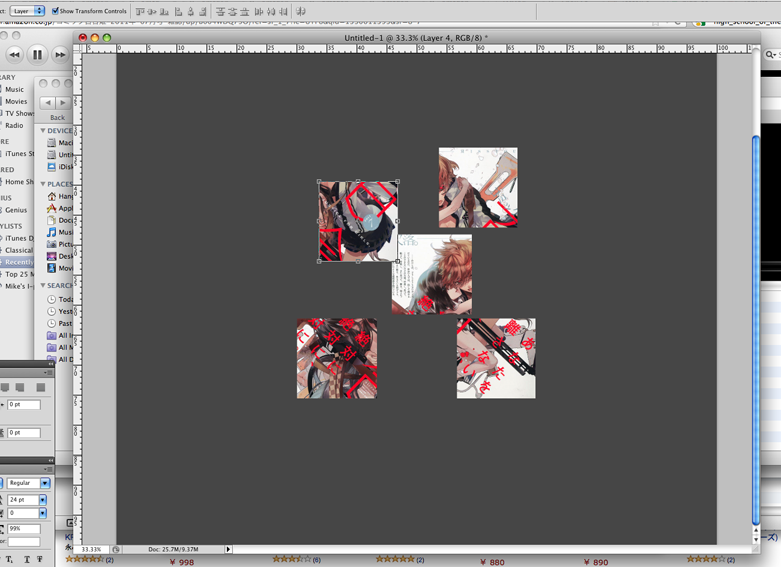Click the Distribute Horizontal Centers icon

[x=271, y=11]
